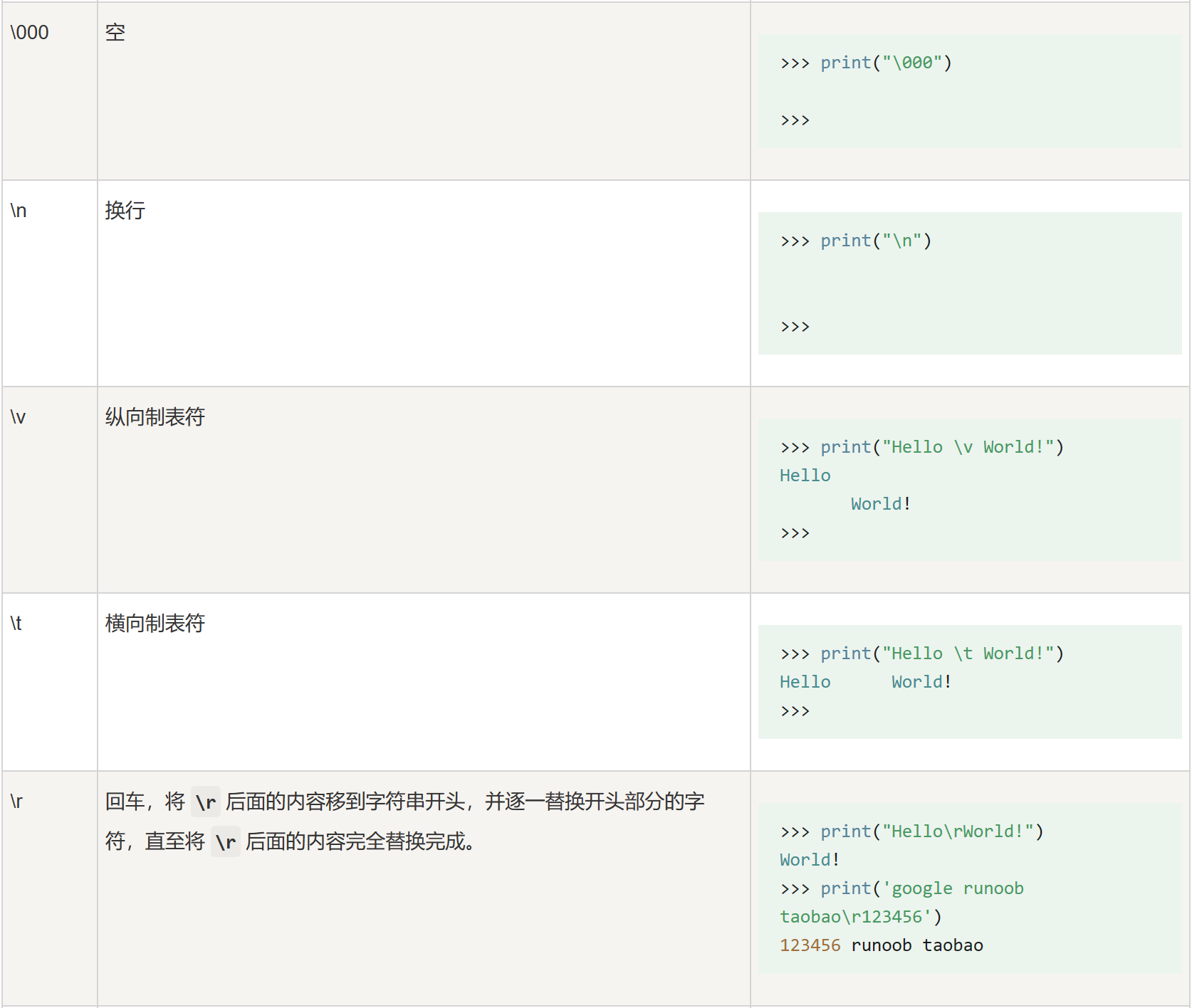Select the \000 escape code cell
The width and height of the screenshot is (1192, 1008).
pyautogui.click(x=50, y=91)
